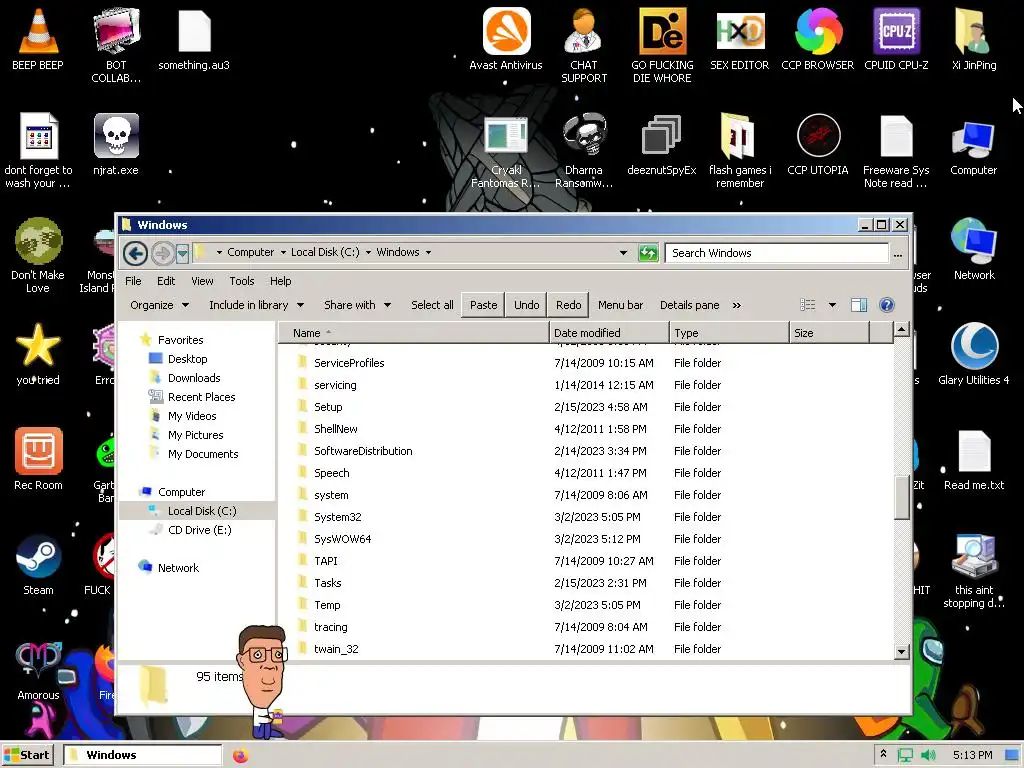Click the scroll down arrow of file list
The height and width of the screenshot is (768, 1024).
(x=901, y=651)
